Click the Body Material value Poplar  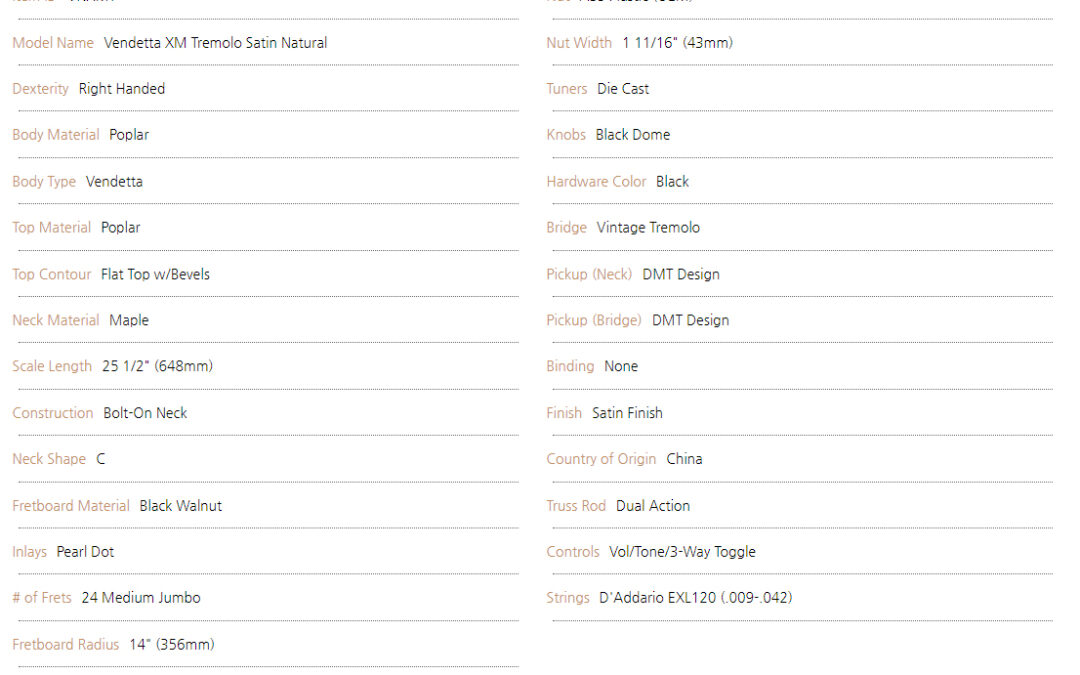pyautogui.click(x=129, y=135)
